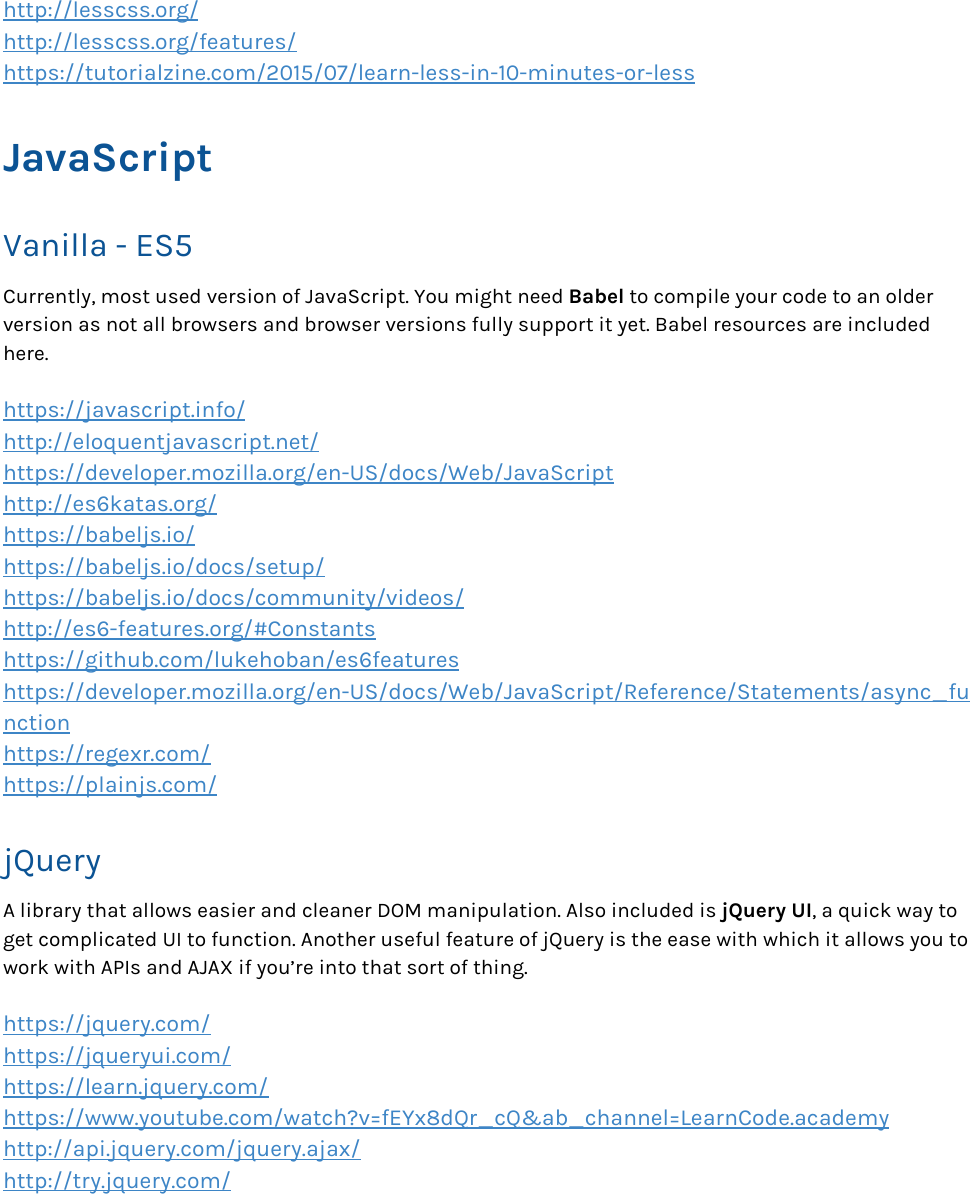Visit the lesscss.org features page link
Viewport: 970px width, 1194px height.
click(x=150, y=42)
